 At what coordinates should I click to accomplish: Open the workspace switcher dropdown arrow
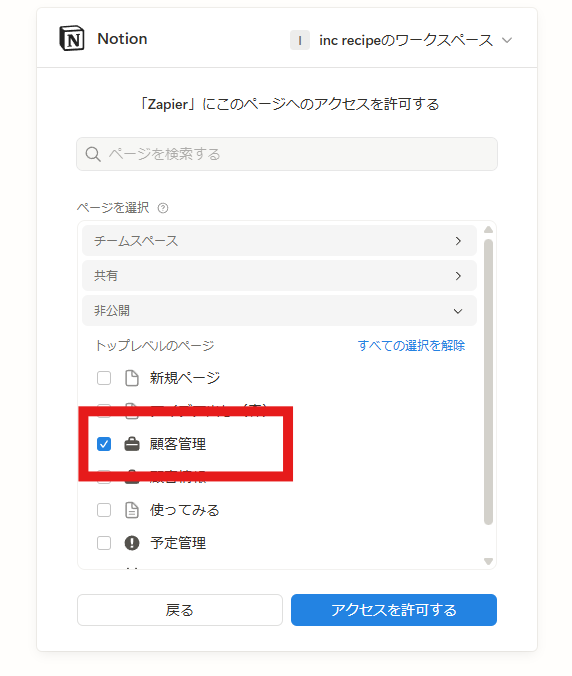[507, 40]
